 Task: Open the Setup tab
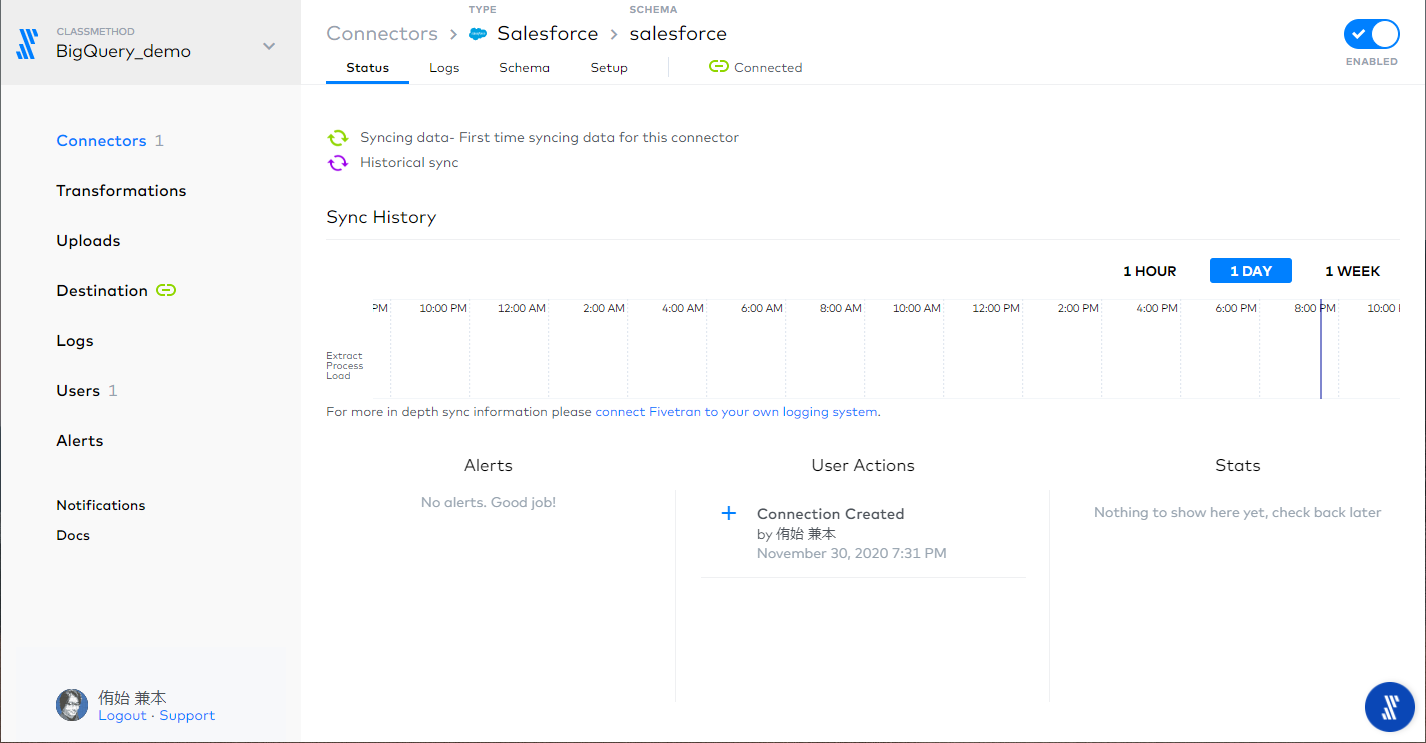tap(609, 67)
